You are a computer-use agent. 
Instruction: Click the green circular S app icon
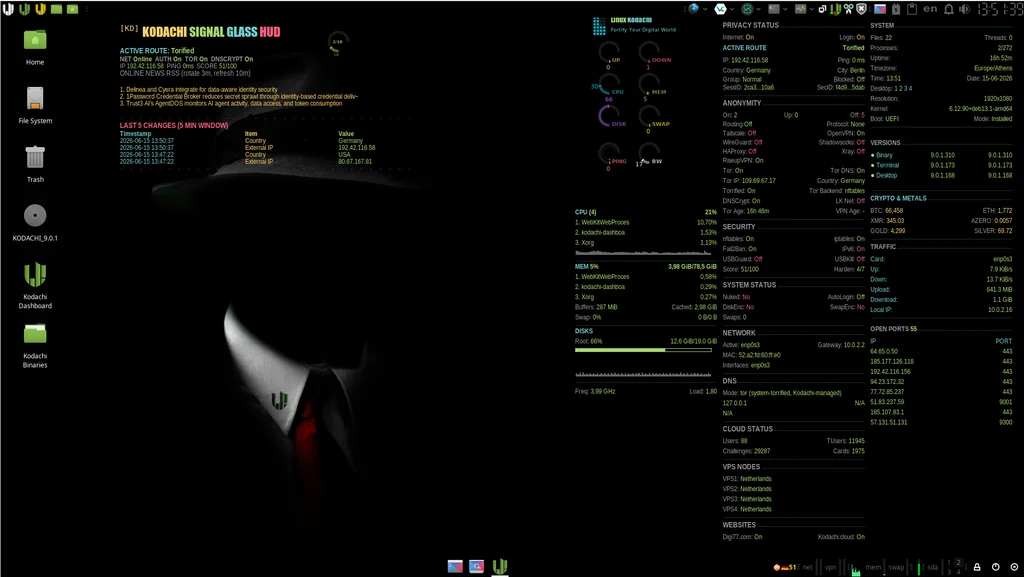click(x=747, y=9)
